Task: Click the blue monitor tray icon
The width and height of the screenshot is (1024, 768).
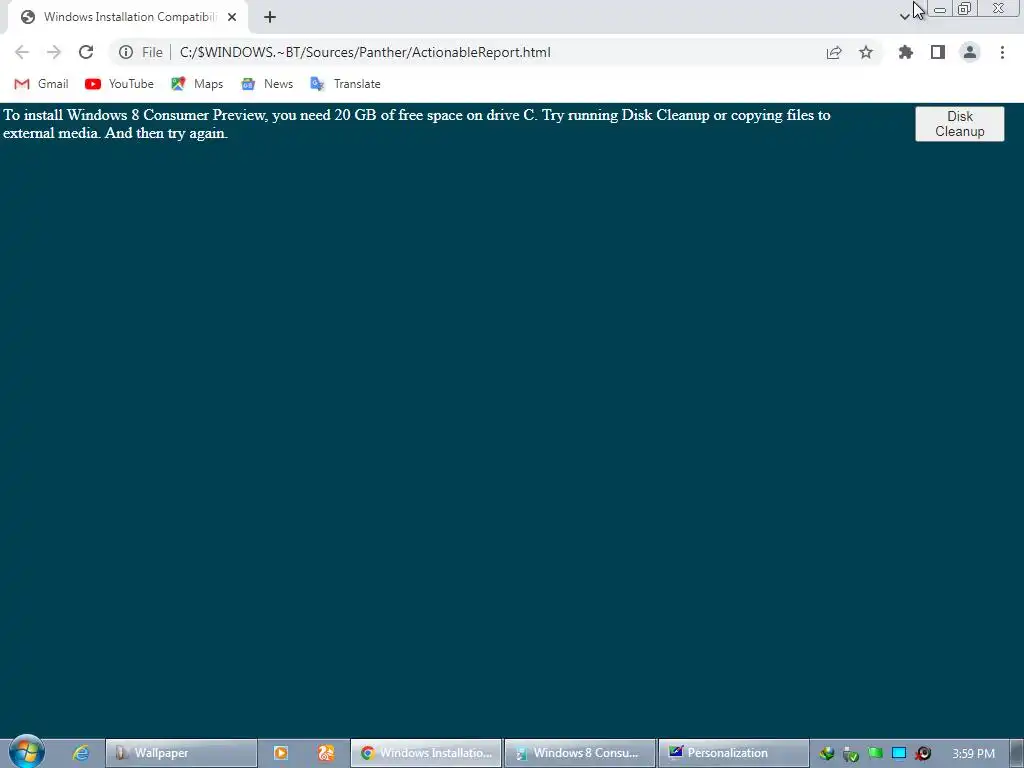Action: click(899, 754)
